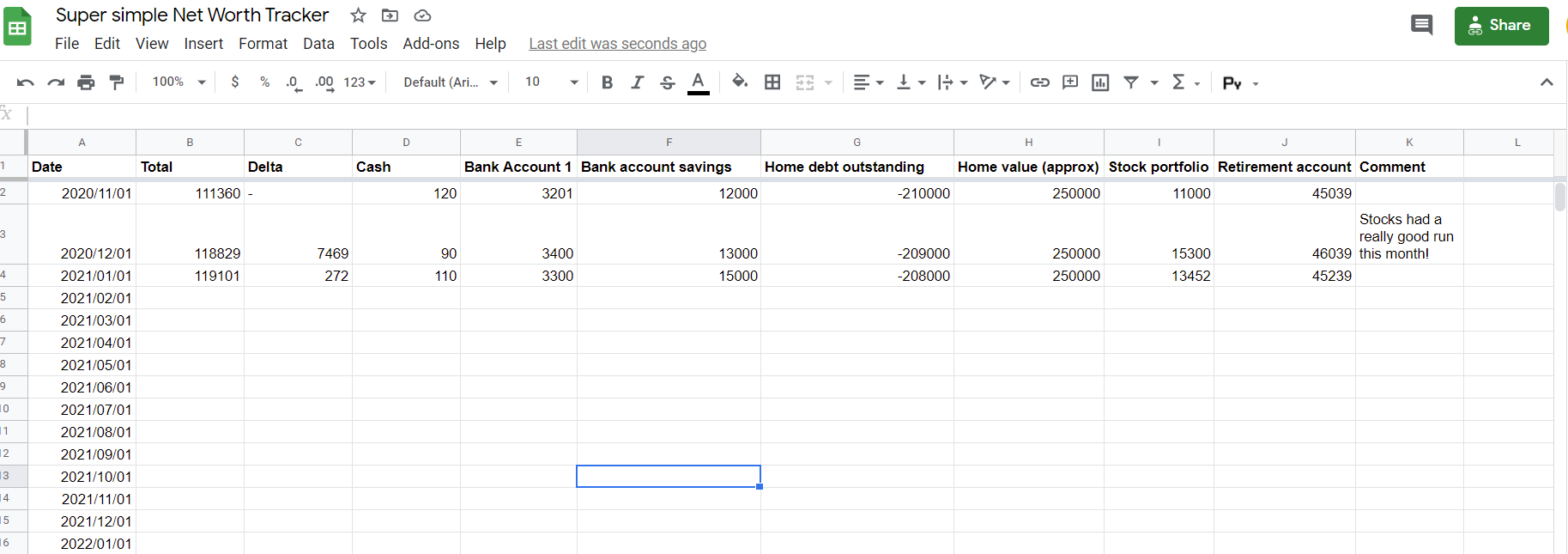Open the zoom 100% dropdown
The width and height of the screenshot is (1568, 554).
pyautogui.click(x=179, y=82)
